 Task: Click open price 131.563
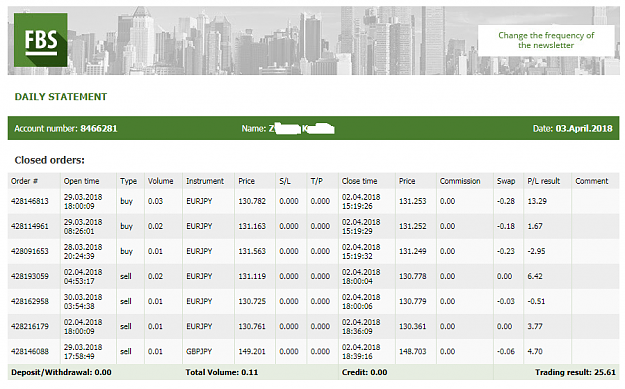coord(252,251)
